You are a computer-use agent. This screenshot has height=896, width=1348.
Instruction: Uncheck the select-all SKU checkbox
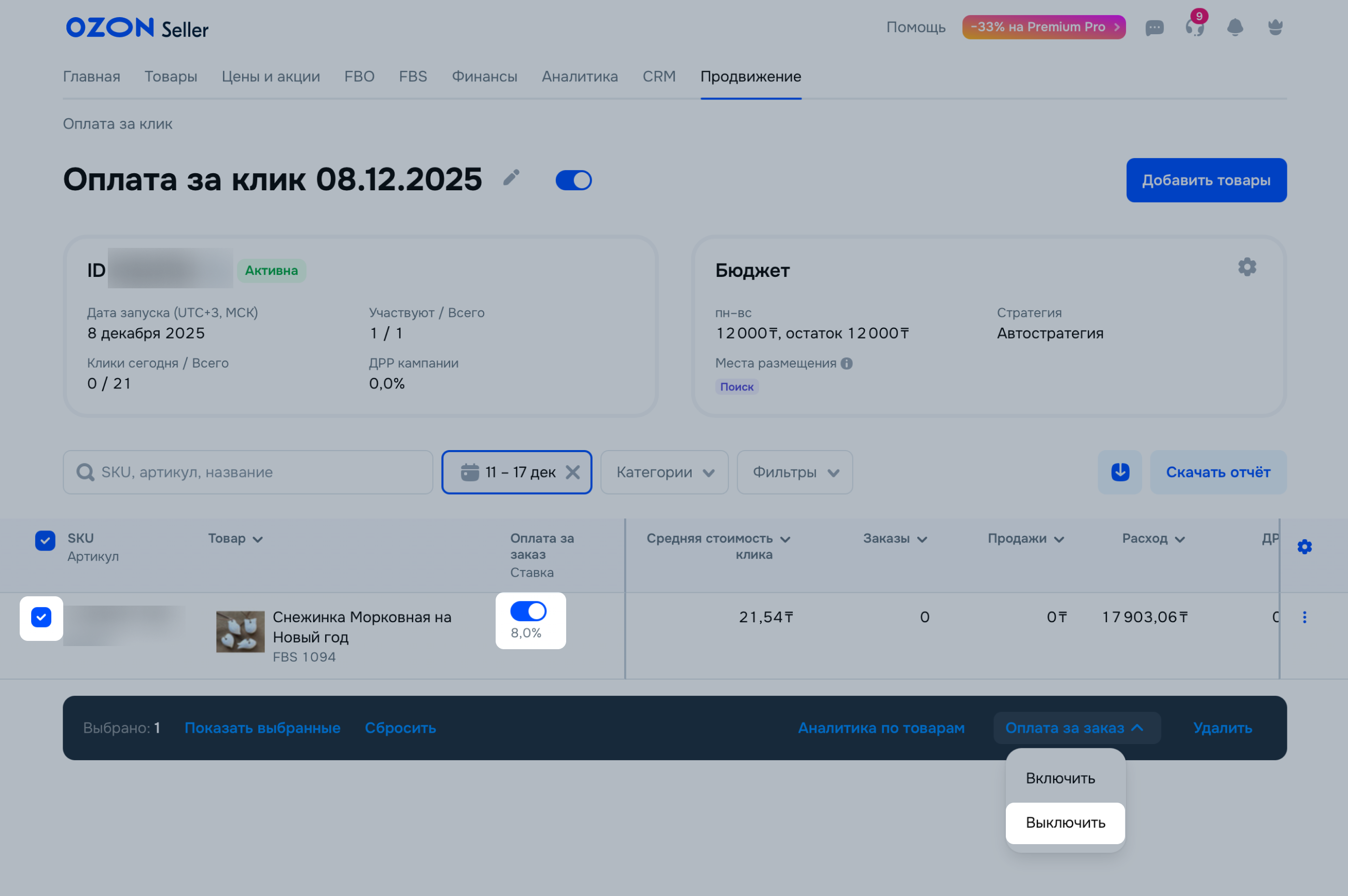(45, 540)
